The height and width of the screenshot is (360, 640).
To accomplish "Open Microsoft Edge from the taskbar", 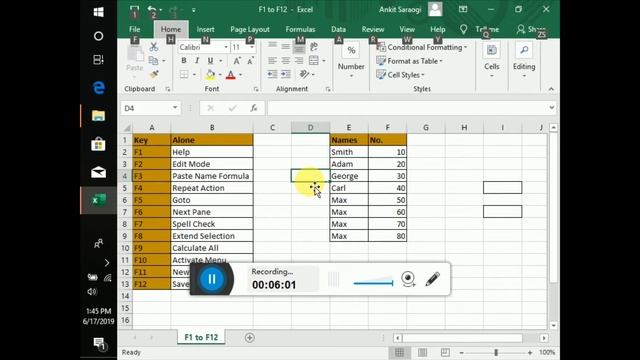I will (x=98, y=88).
